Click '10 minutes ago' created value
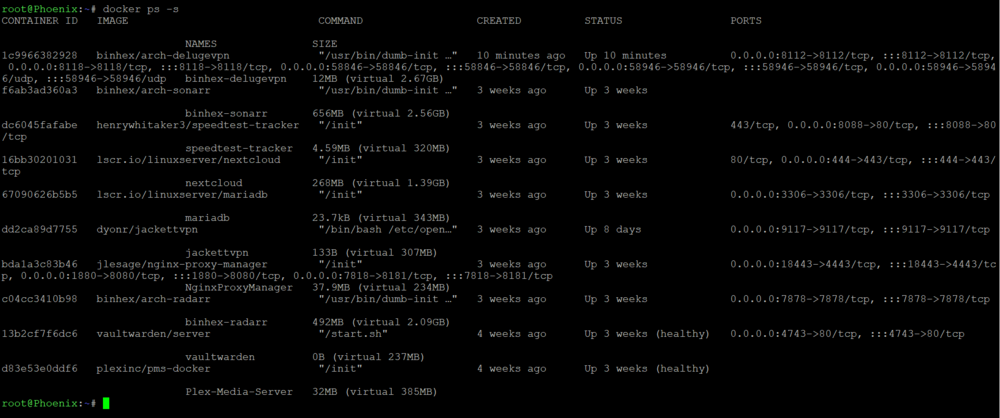1000x418 pixels. click(521, 56)
